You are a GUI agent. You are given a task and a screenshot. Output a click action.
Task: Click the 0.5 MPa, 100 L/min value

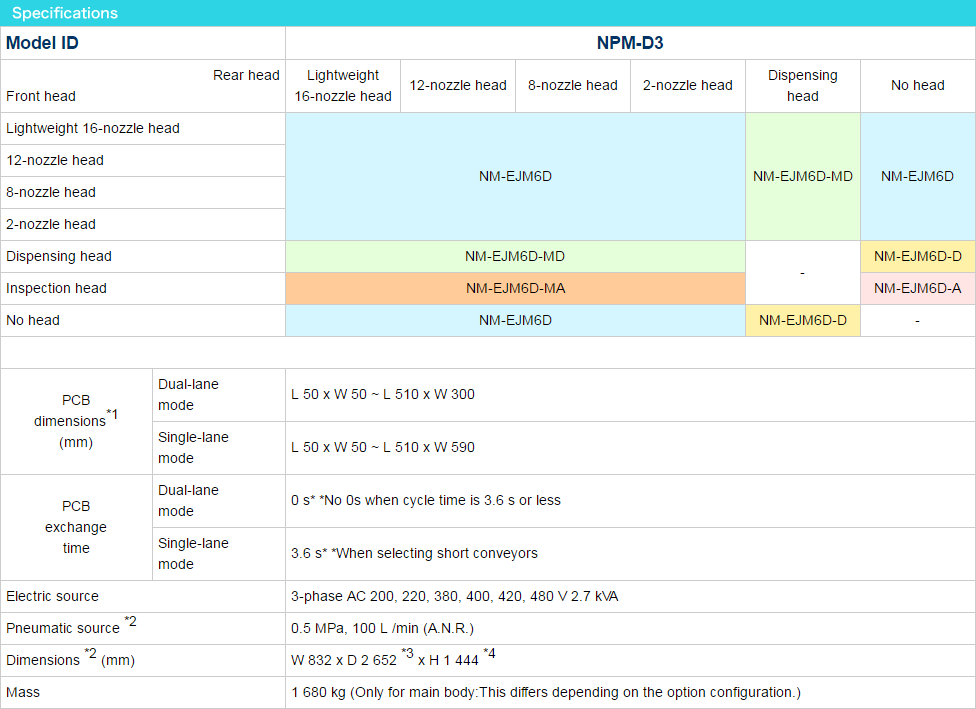382,629
